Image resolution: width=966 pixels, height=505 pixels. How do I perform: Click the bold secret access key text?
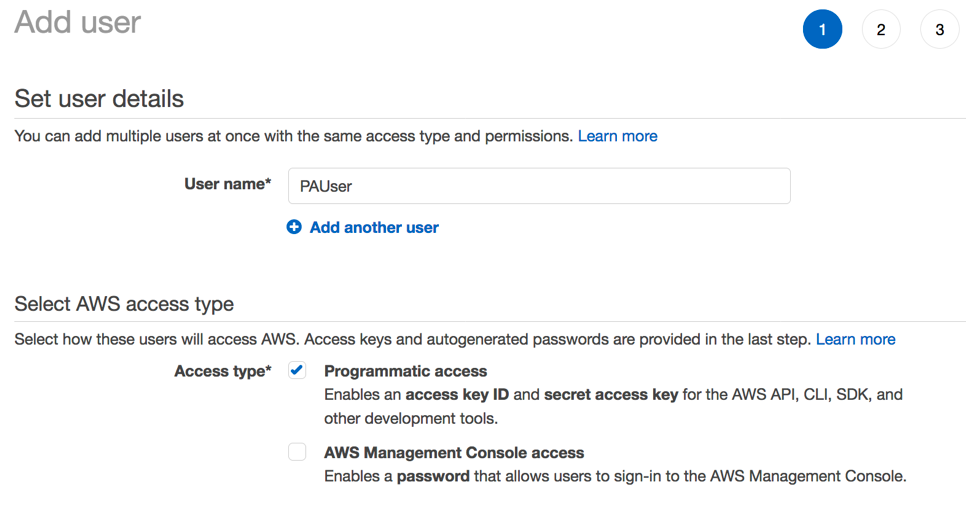(x=611, y=395)
